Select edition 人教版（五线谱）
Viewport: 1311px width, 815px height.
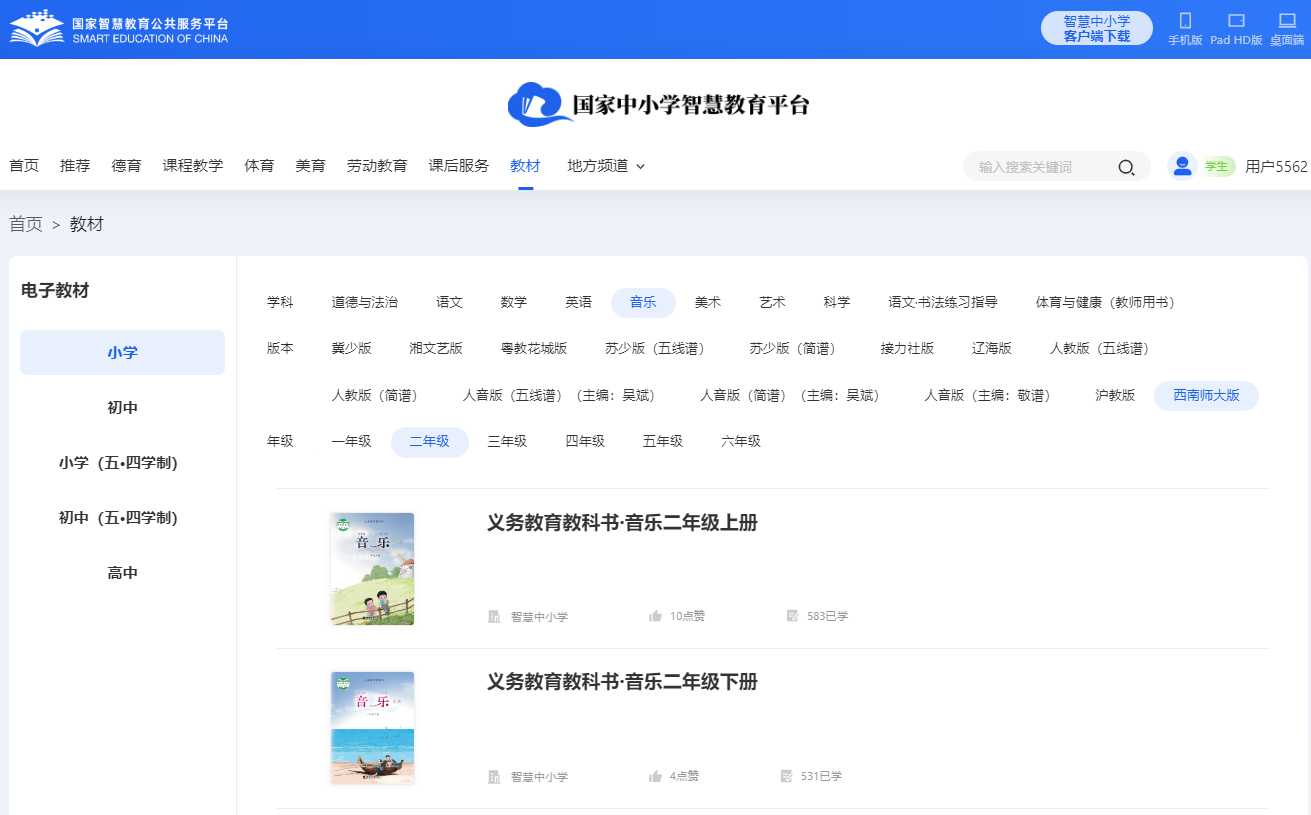pyautogui.click(x=1103, y=348)
